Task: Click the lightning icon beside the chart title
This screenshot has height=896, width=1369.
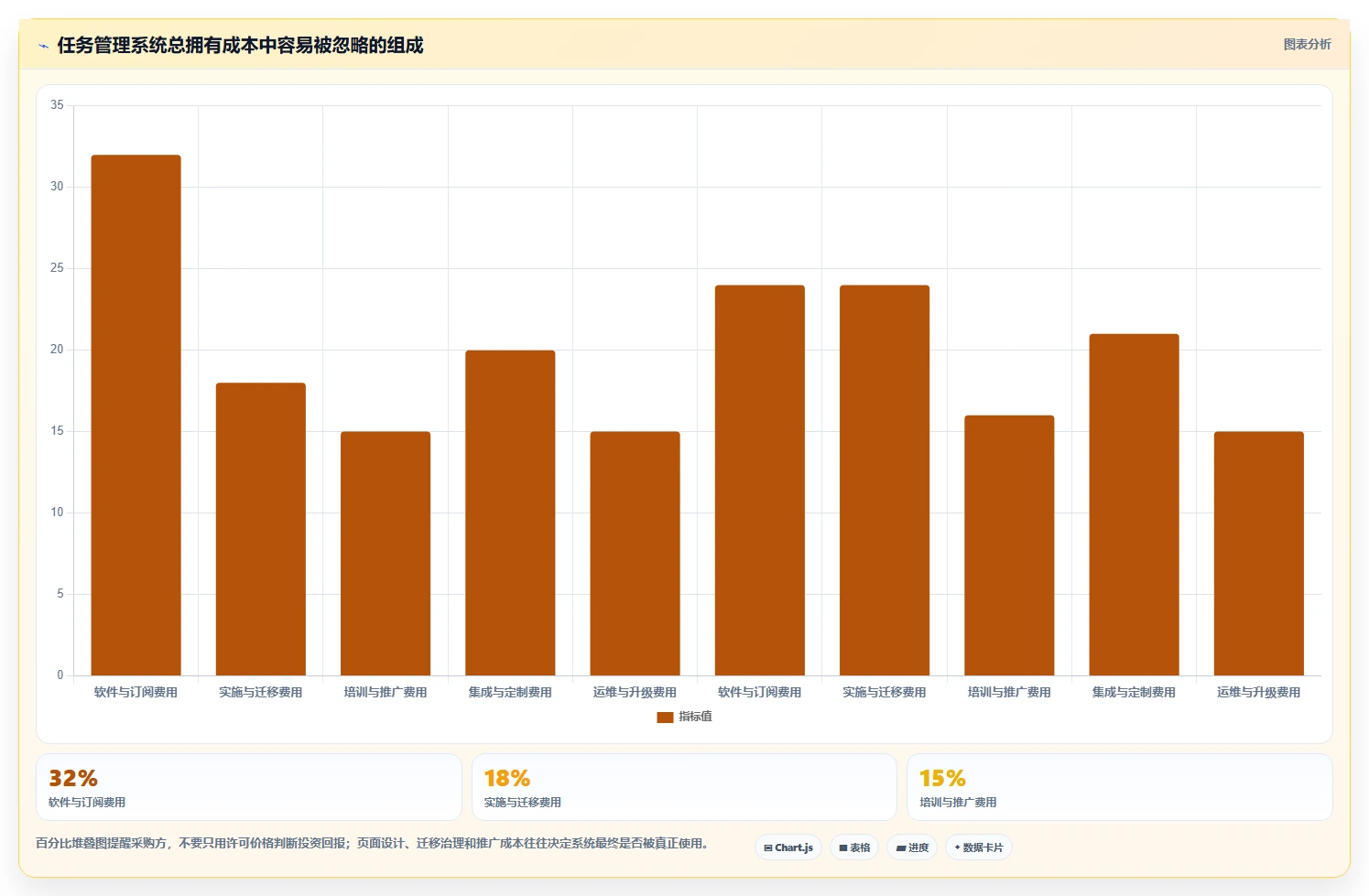Action: click(x=43, y=46)
